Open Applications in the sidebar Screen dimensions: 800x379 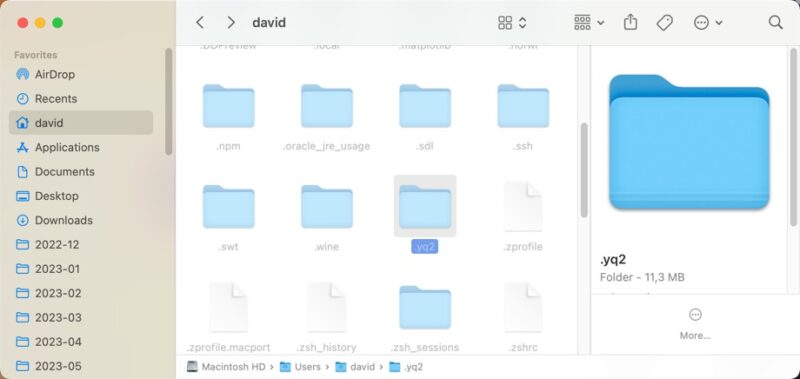(x=81, y=147)
